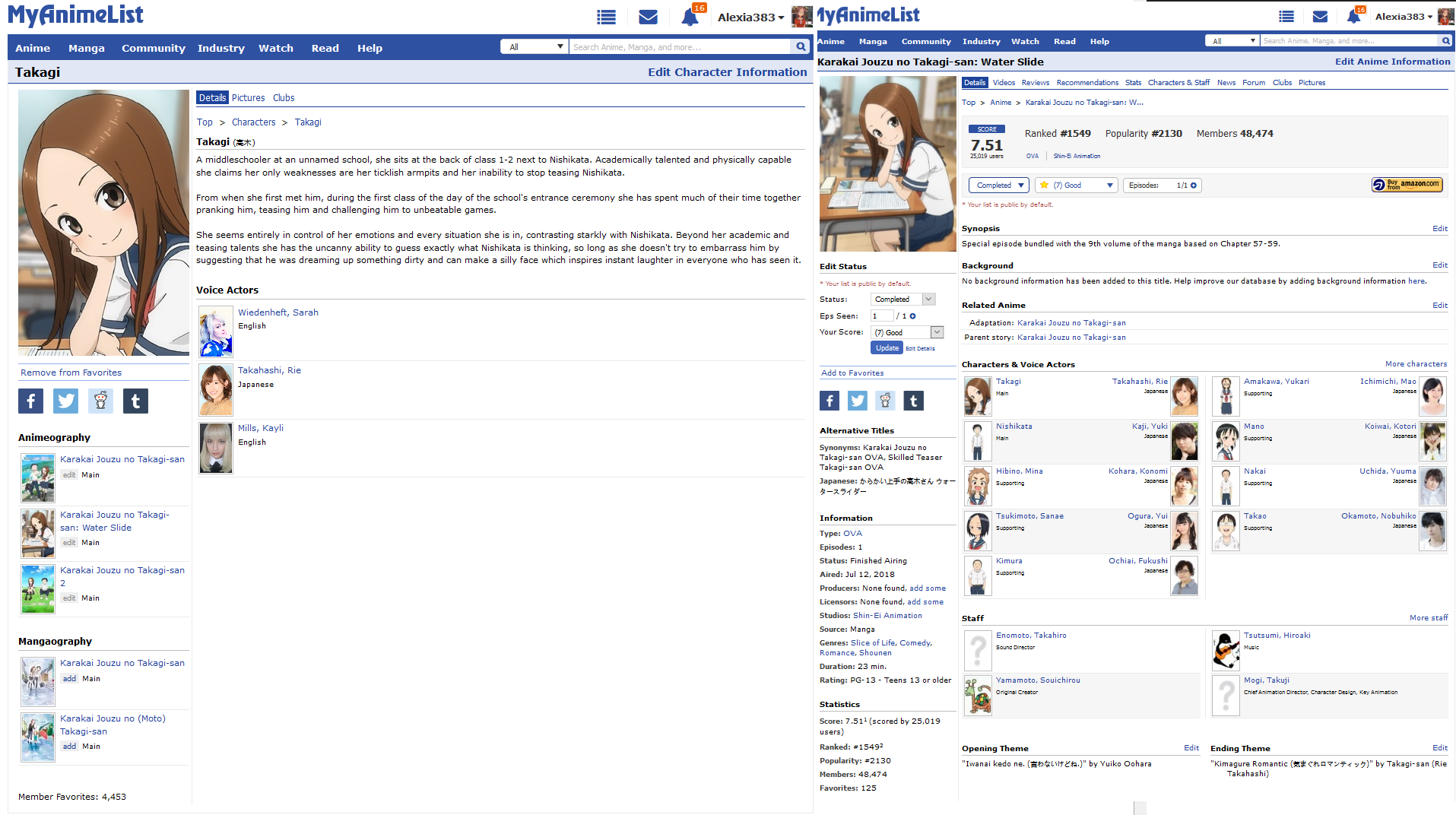Open messages envelope icon in left window
This screenshot has height=815, width=1456.
pyautogui.click(x=648, y=17)
